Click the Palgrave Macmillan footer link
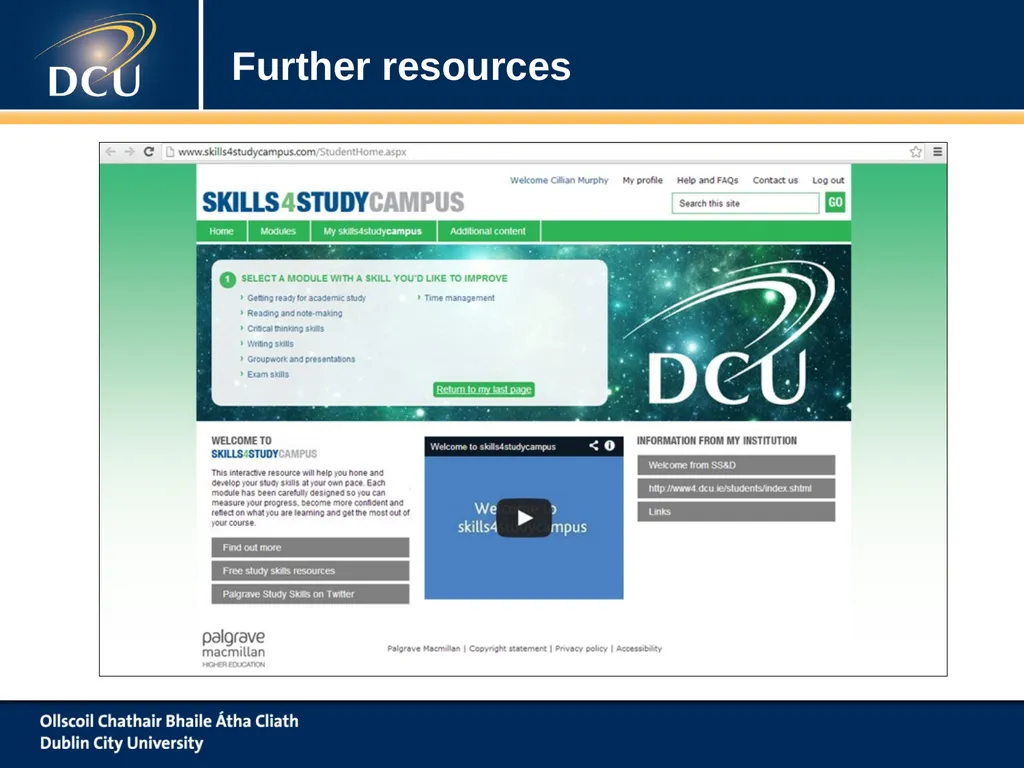The image size is (1024, 768). tap(423, 648)
